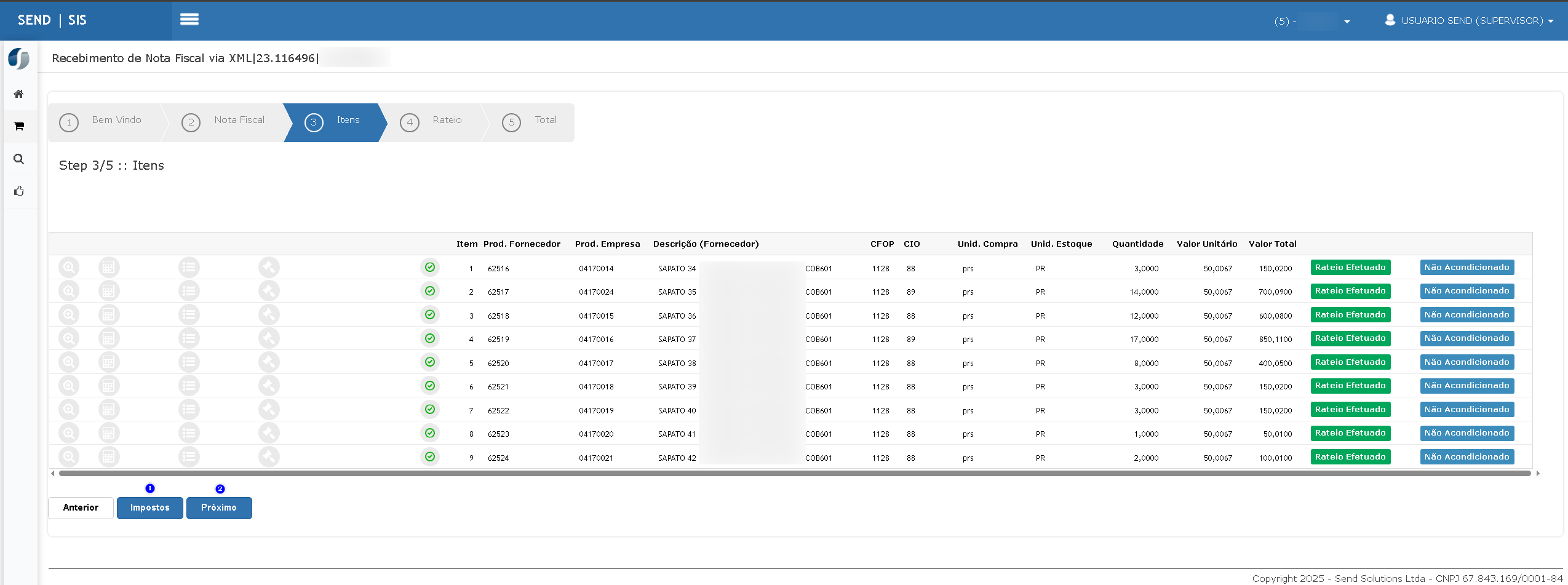Toggle green check status of item 6

[x=430, y=386]
